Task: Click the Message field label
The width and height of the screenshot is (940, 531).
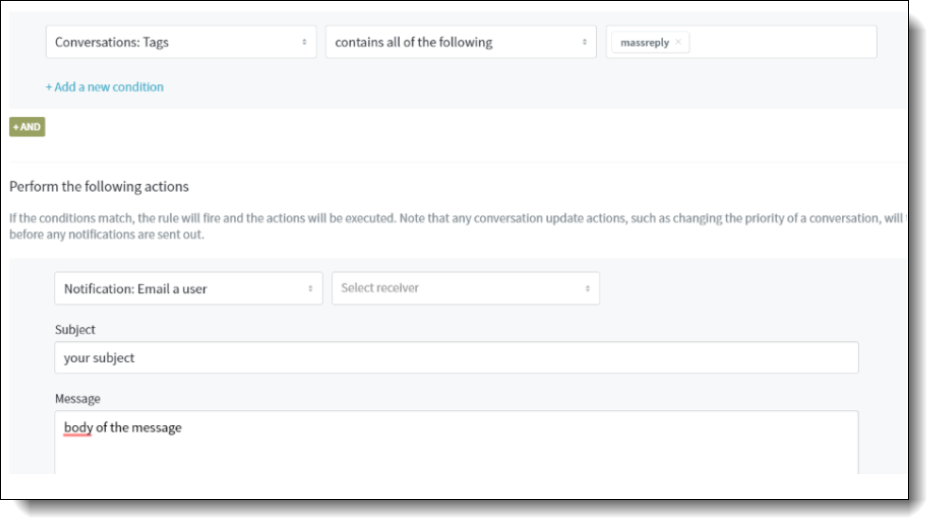Action: point(78,399)
